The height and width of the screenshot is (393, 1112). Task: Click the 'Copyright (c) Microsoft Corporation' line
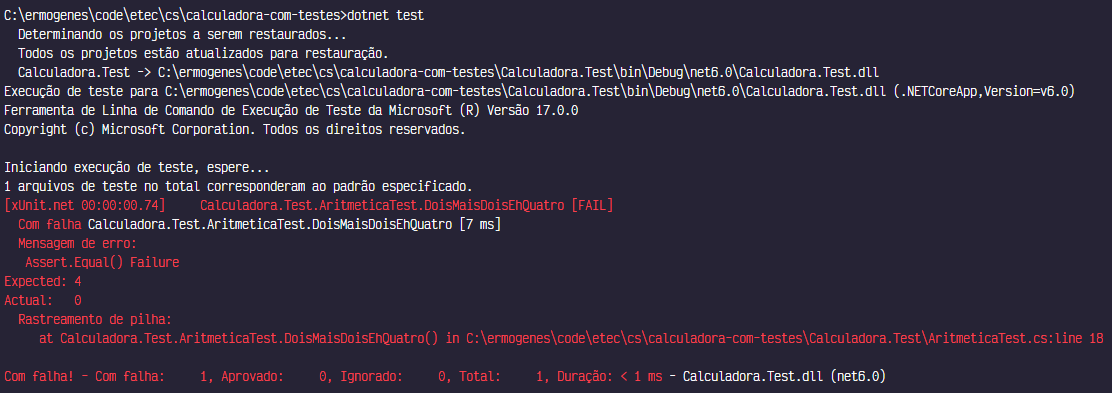tap(235, 130)
